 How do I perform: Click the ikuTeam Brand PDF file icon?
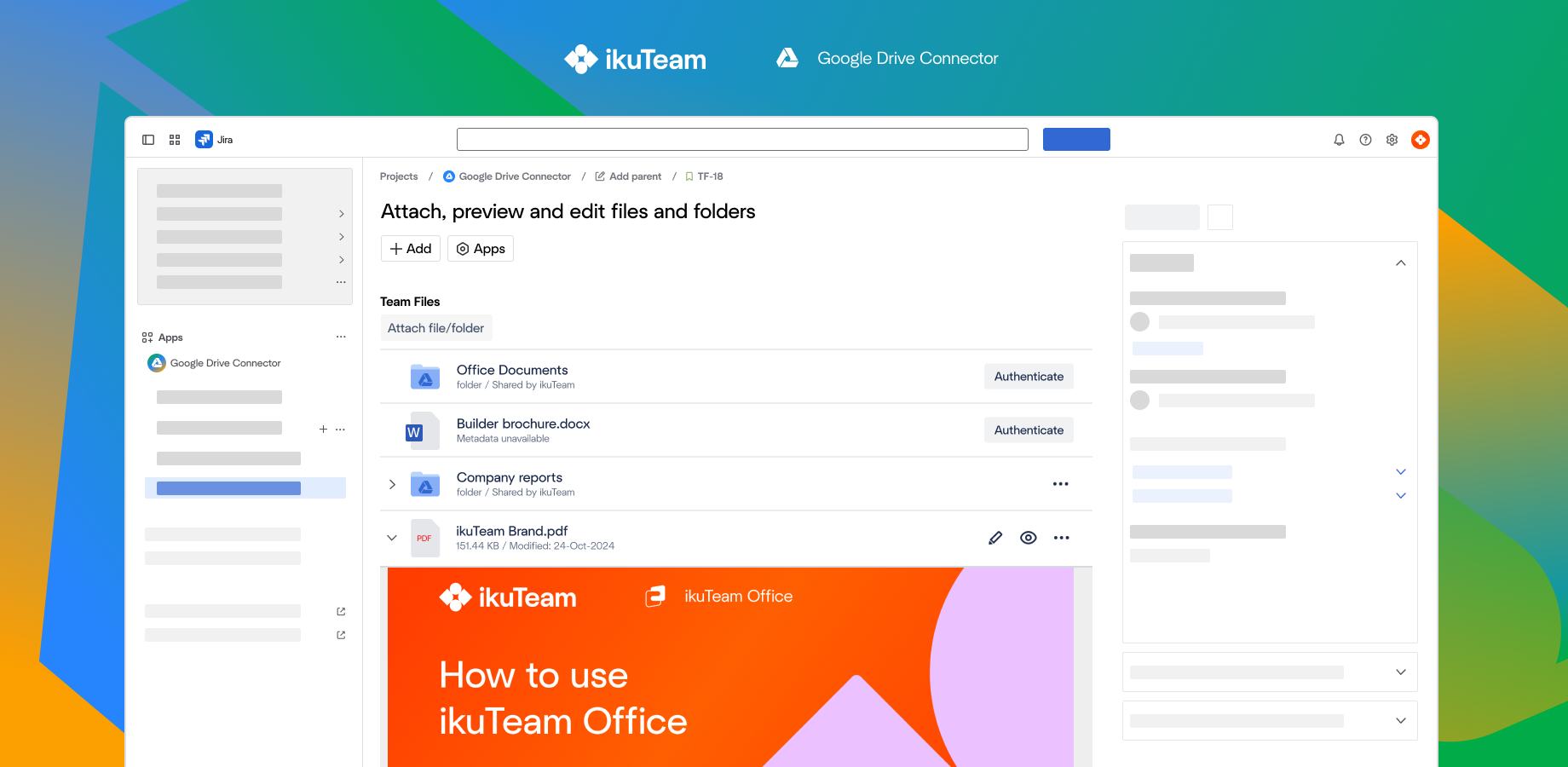click(425, 538)
